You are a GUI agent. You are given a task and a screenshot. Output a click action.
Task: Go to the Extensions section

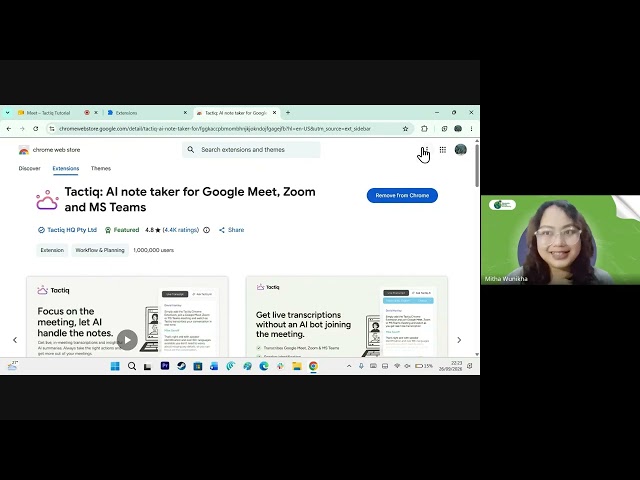pyautogui.click(x=66, y=168)
